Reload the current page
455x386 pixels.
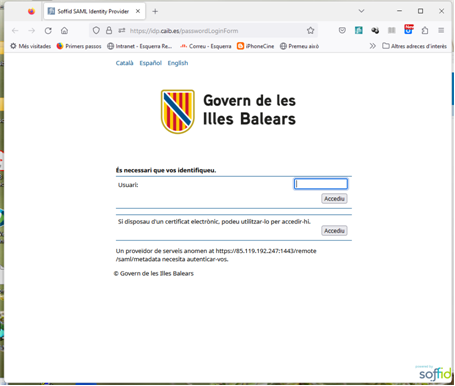tap(48, 31)
